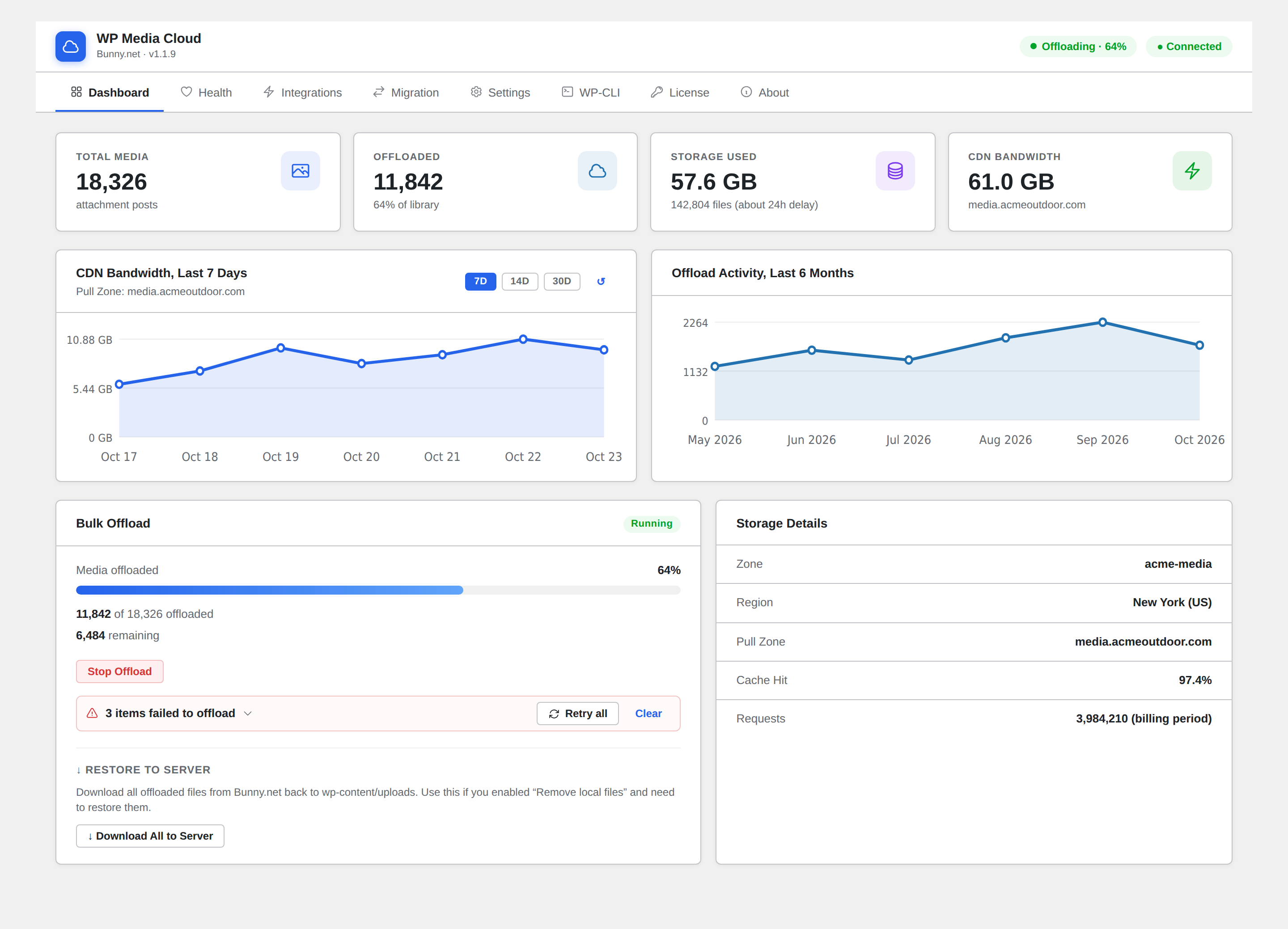Select the 7D bandwidth range
Screen dimensions: 1288x929
tap(480, 282)
